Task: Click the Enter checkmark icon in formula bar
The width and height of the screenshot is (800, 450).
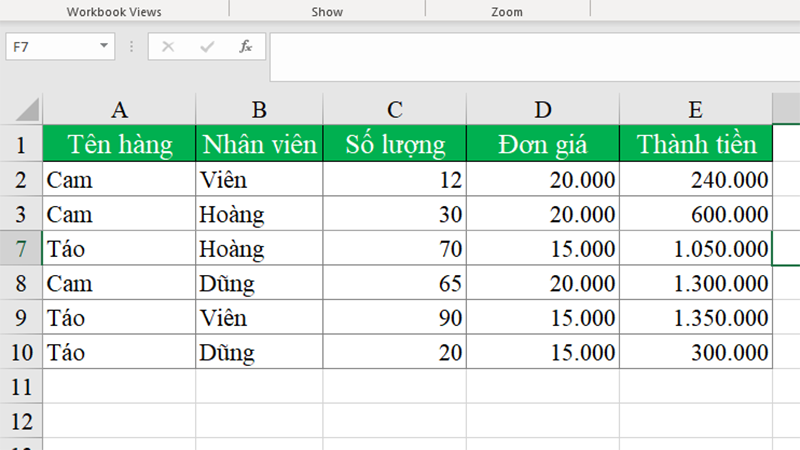Action: click(x=207, y=46)
